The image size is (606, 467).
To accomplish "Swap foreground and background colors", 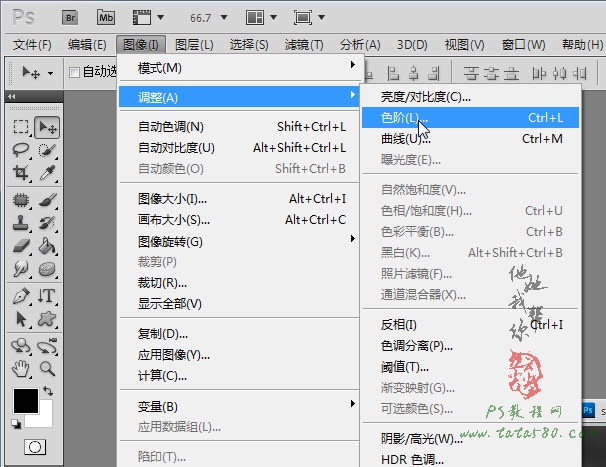I will 48,391.
